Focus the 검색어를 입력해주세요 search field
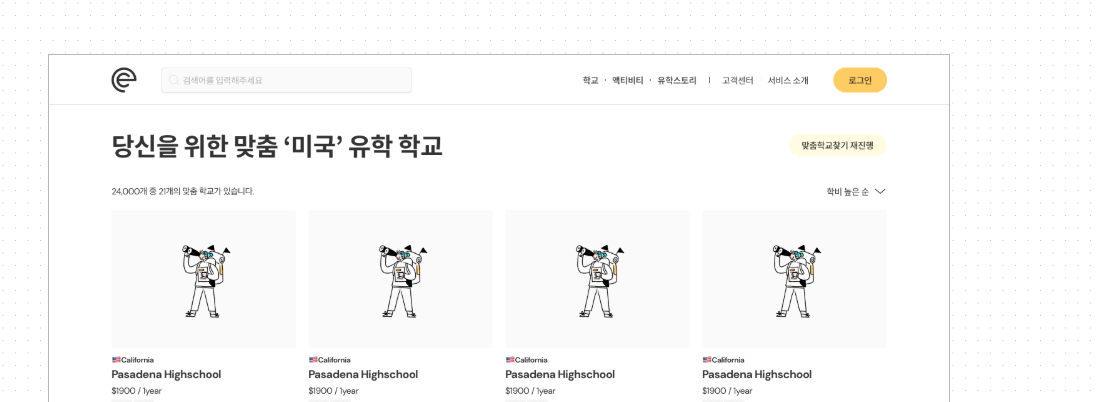Image resolution: width=1098 pixels, height=402 pixels. (286, 81)
